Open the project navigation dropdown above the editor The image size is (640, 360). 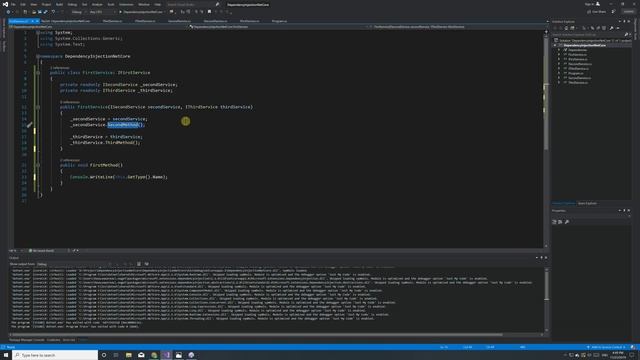coord(98,27)
